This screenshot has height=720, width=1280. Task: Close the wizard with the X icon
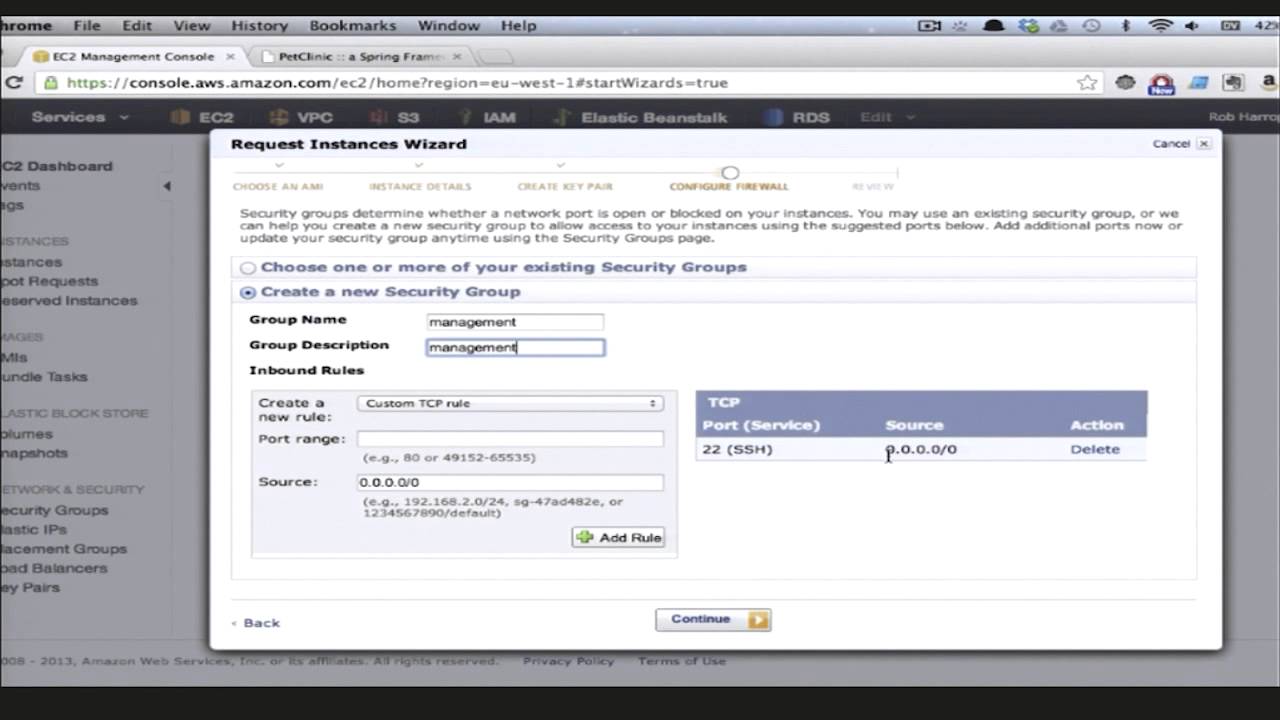click(1204, 144)
